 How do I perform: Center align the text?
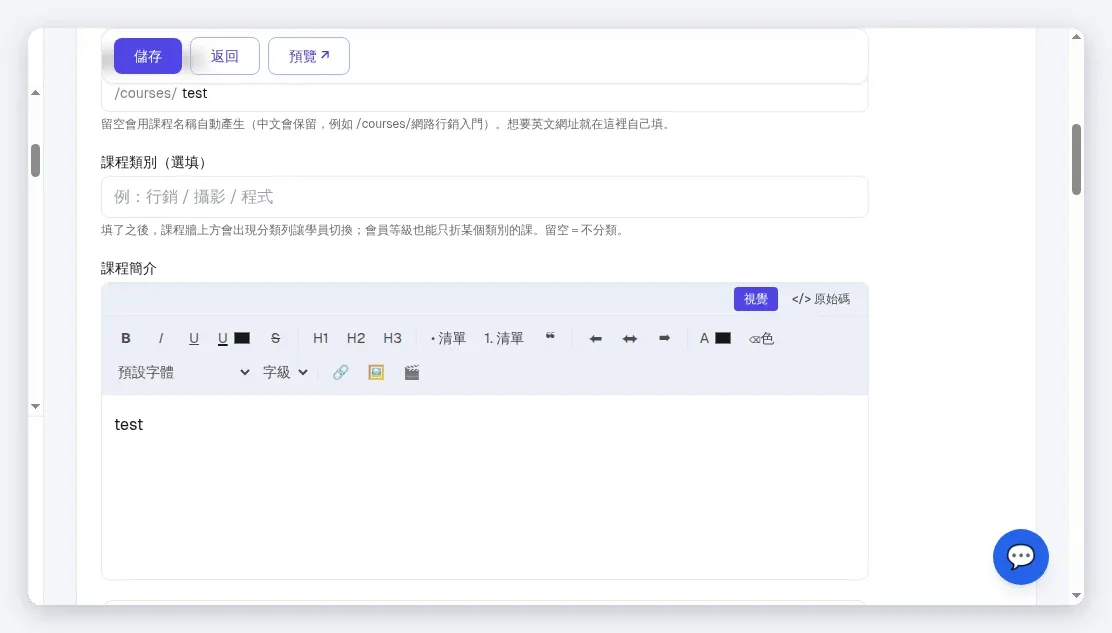click(630, 338)
